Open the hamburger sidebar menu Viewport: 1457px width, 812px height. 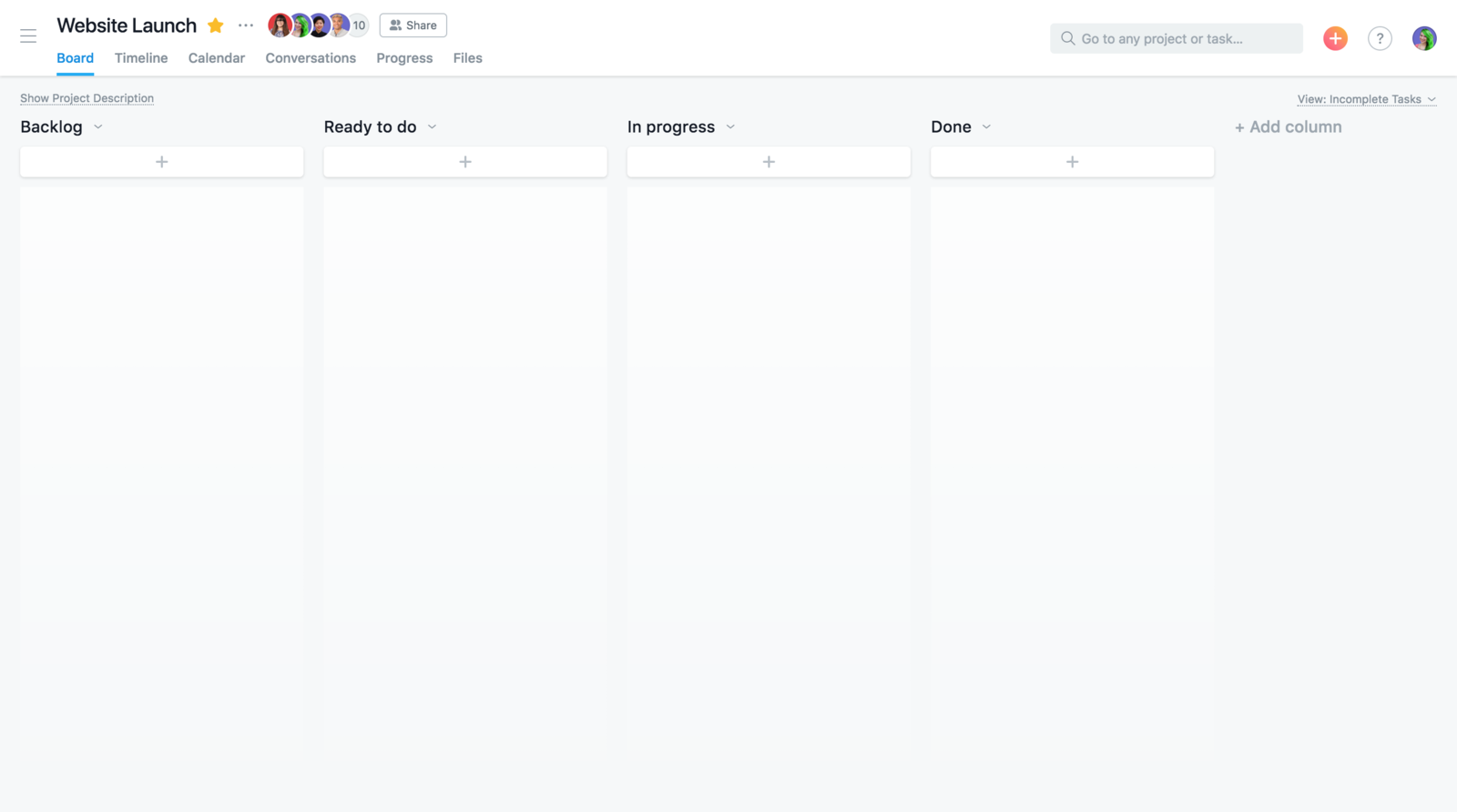(x=28, y=36)
